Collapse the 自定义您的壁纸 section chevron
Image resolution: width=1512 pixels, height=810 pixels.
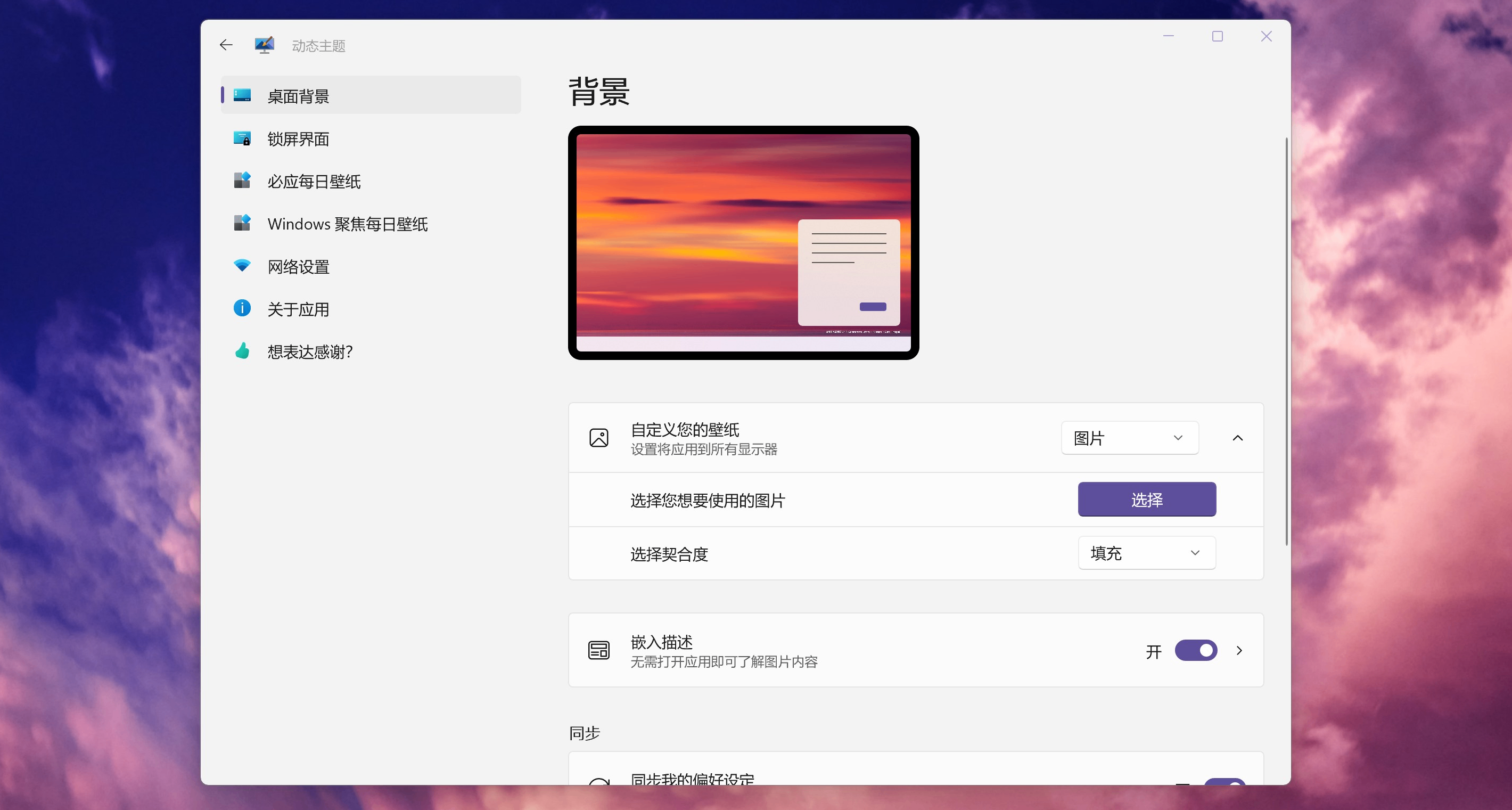click(x=1238, y=437)
